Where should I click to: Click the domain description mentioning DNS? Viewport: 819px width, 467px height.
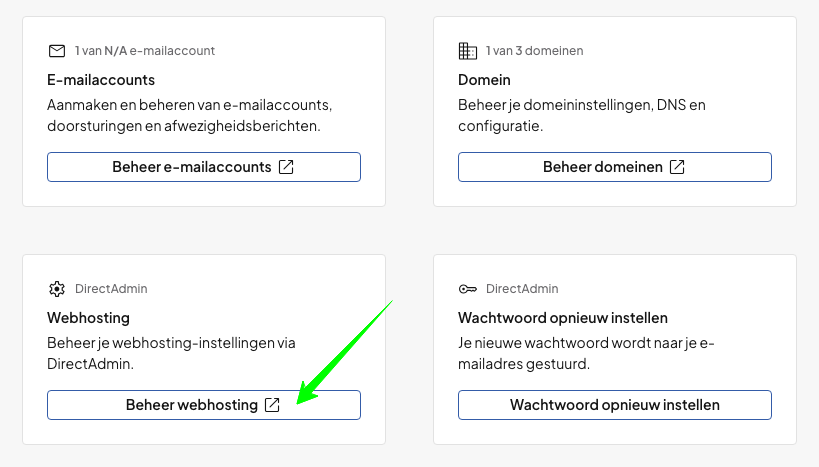click(581, 115)
